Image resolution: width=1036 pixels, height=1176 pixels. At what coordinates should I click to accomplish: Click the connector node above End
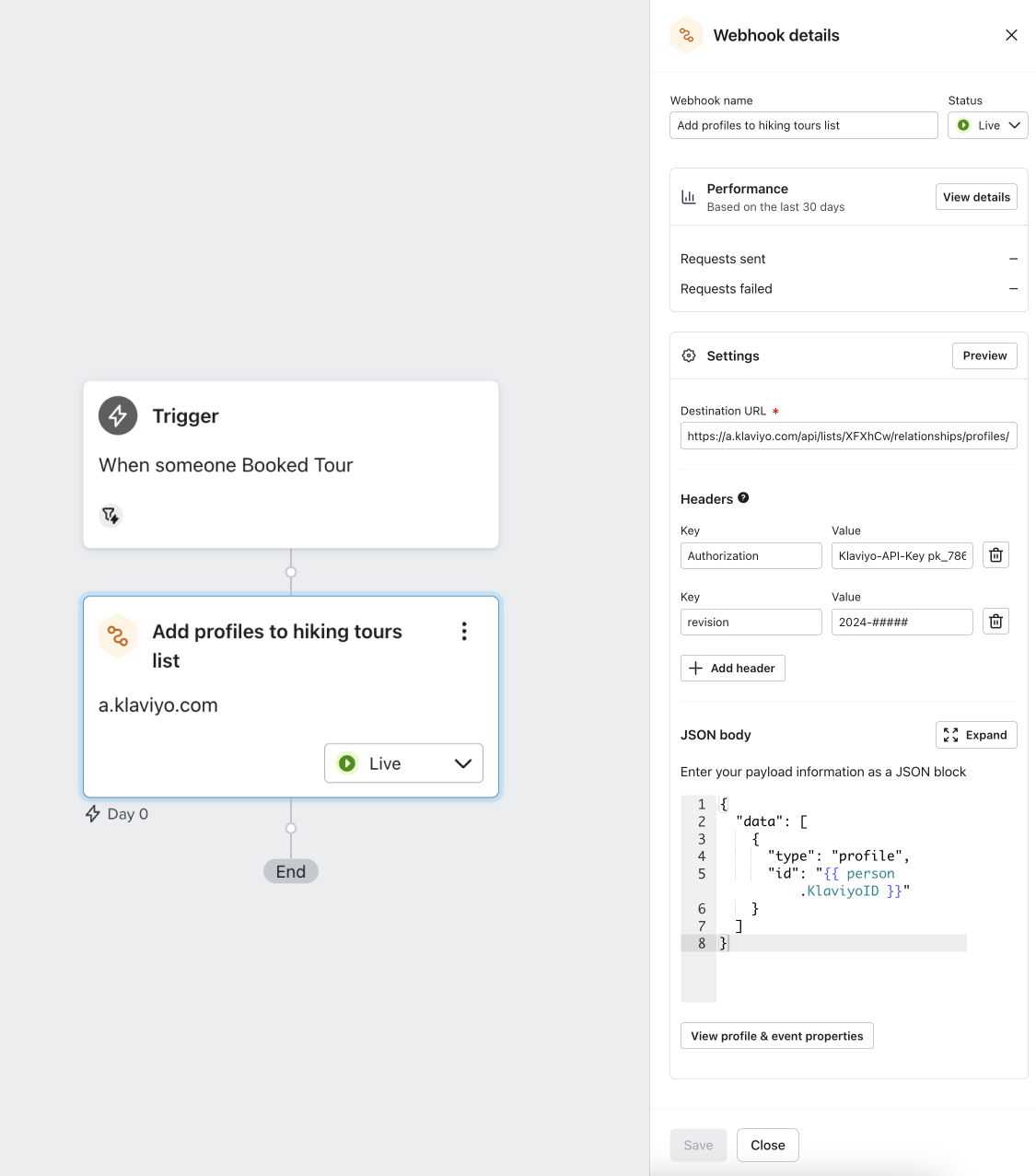coord(291,828)
